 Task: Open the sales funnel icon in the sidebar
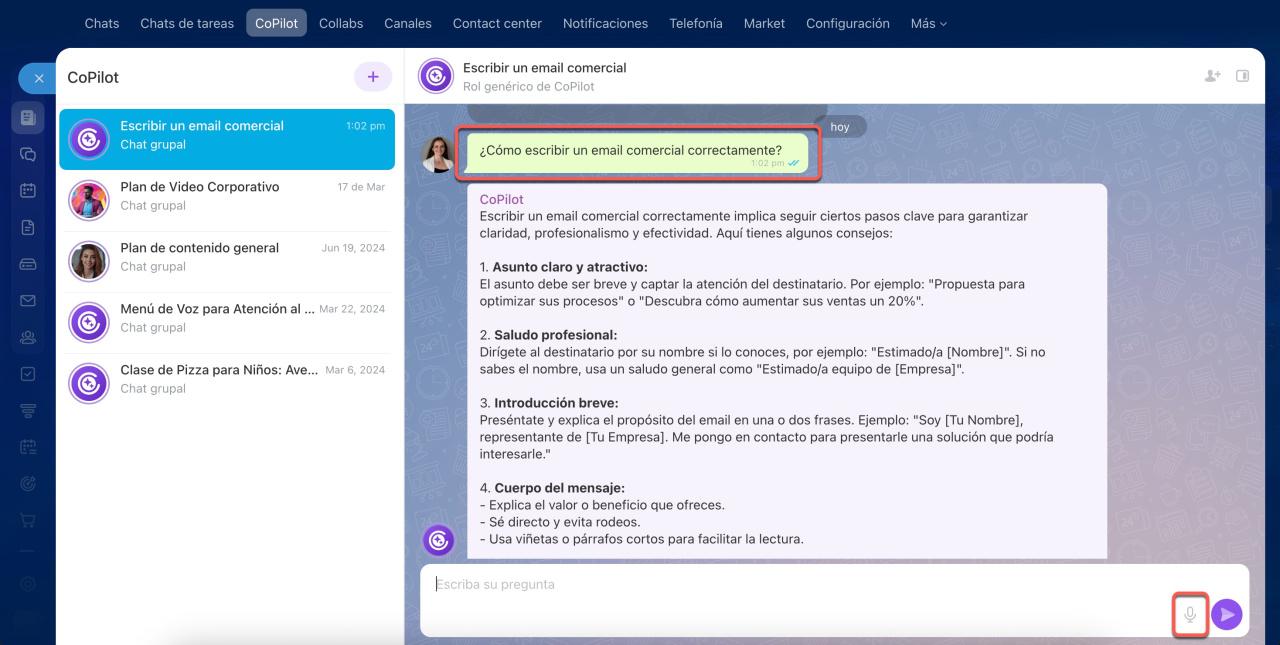[x=27, y=410]
